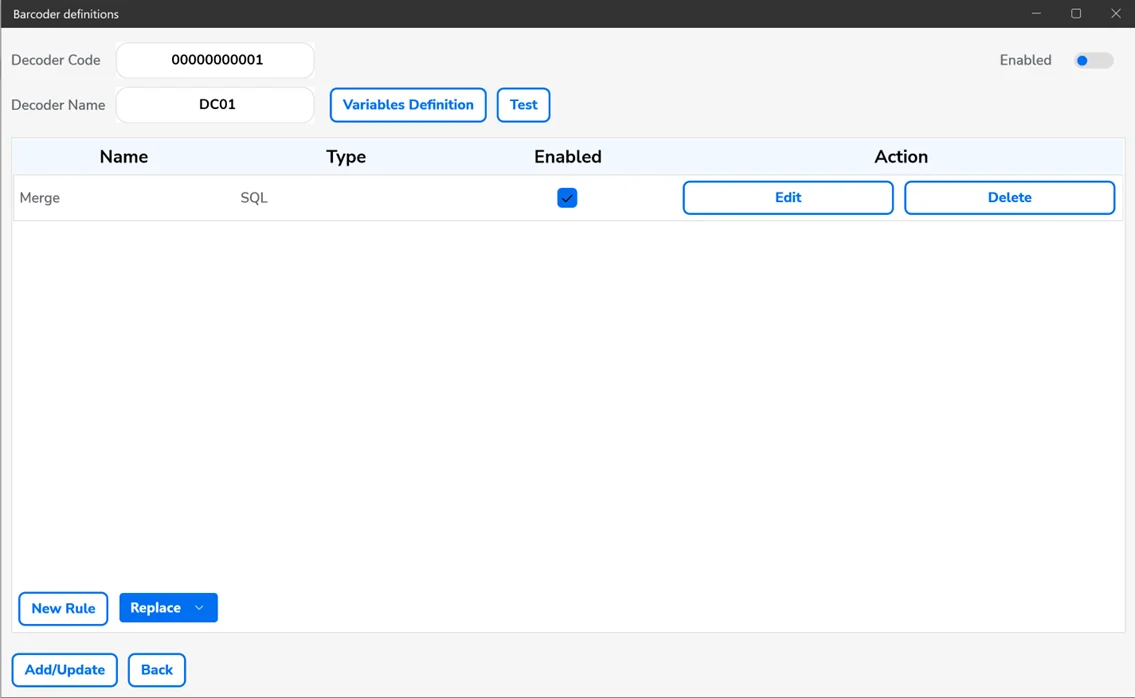The height and width of the screenshot is (698, 1135).
Task: Click Add/Update to save decoder
Action: coord(65,670)
